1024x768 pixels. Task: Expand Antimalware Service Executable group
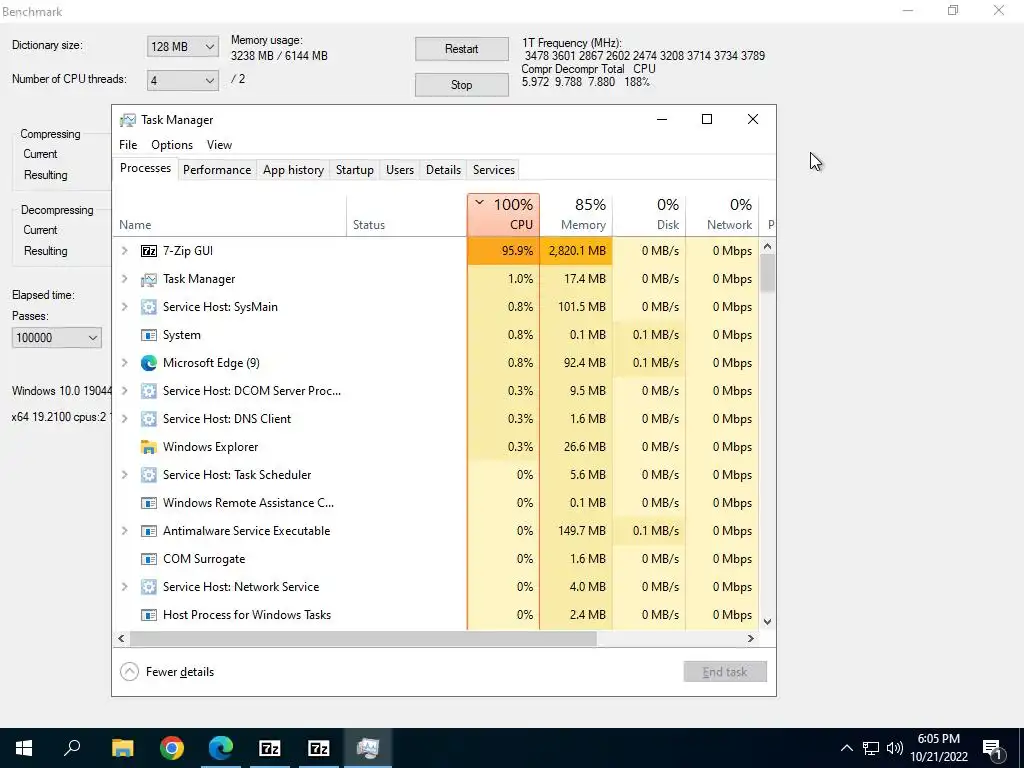(x=125, y=531)
